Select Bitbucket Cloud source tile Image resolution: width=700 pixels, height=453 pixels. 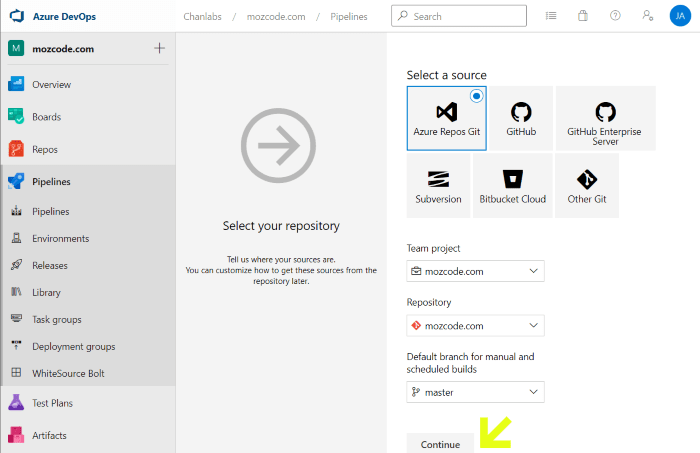[511, 186]
